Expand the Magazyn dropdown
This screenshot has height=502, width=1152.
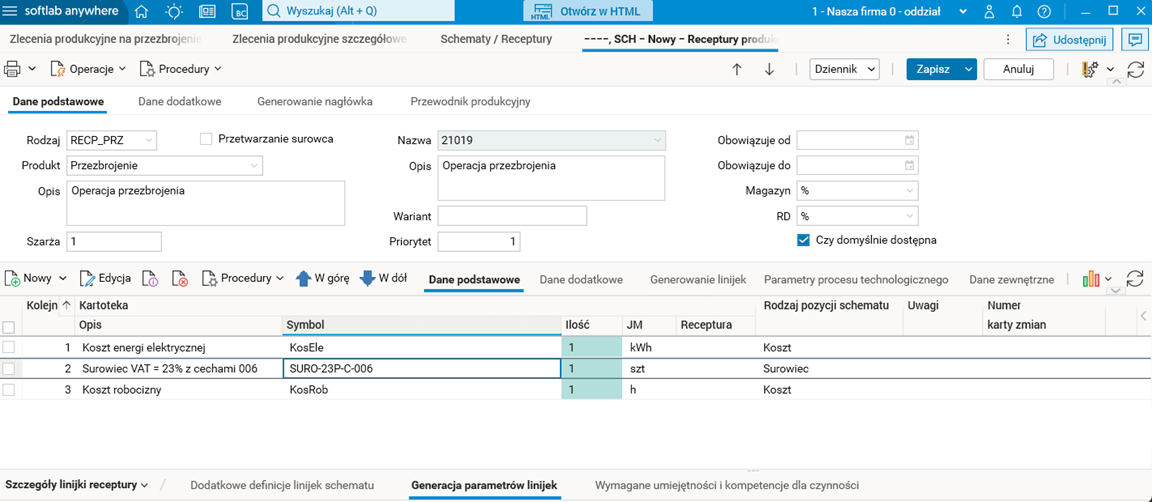point(909,190)
